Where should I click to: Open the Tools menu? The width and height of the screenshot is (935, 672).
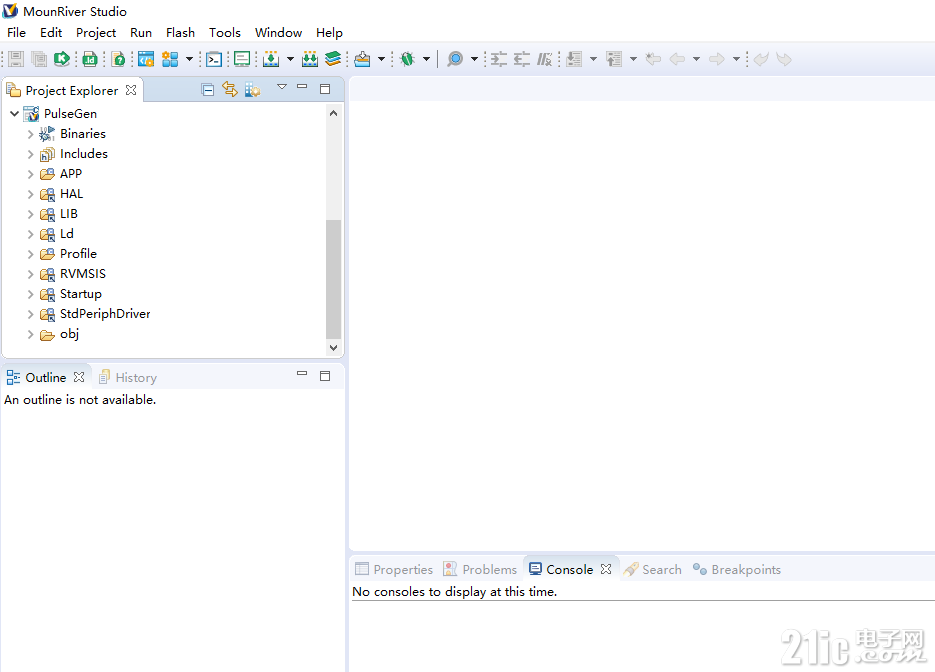coord(224,32)
